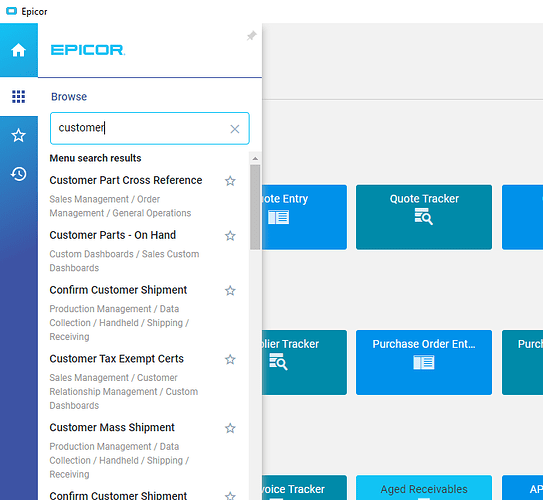Launch the Aged Receivables tile
The width and height of the screenshot is (543, 500).
point(424,488)
